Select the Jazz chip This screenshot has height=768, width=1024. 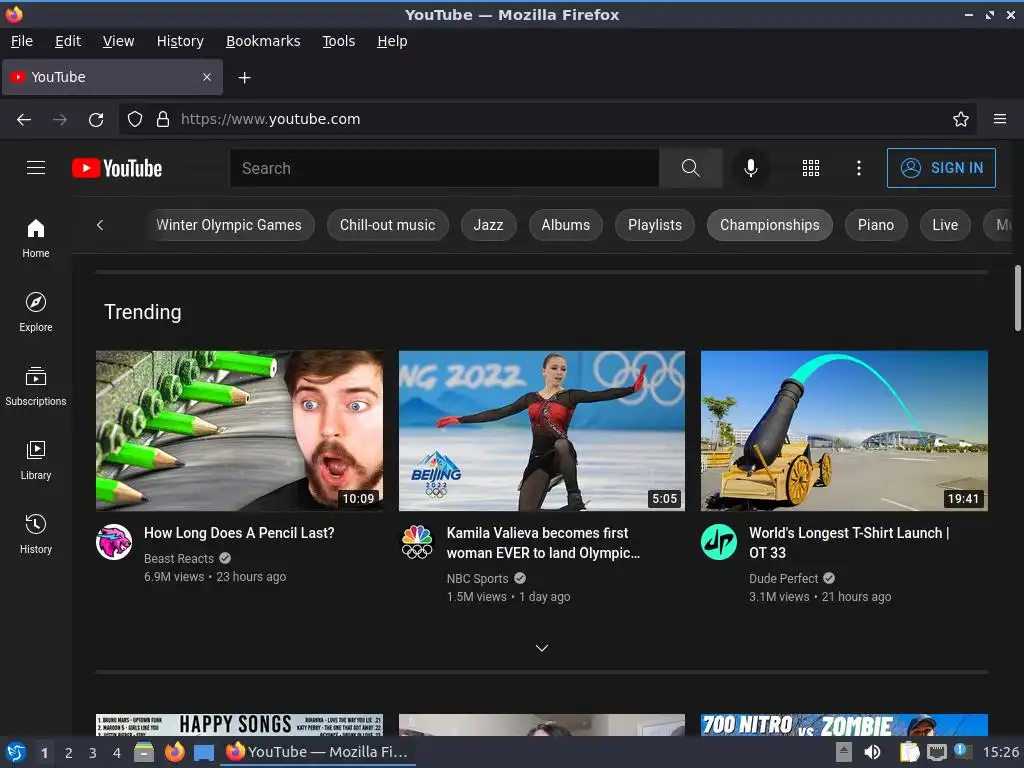[488, 225]
